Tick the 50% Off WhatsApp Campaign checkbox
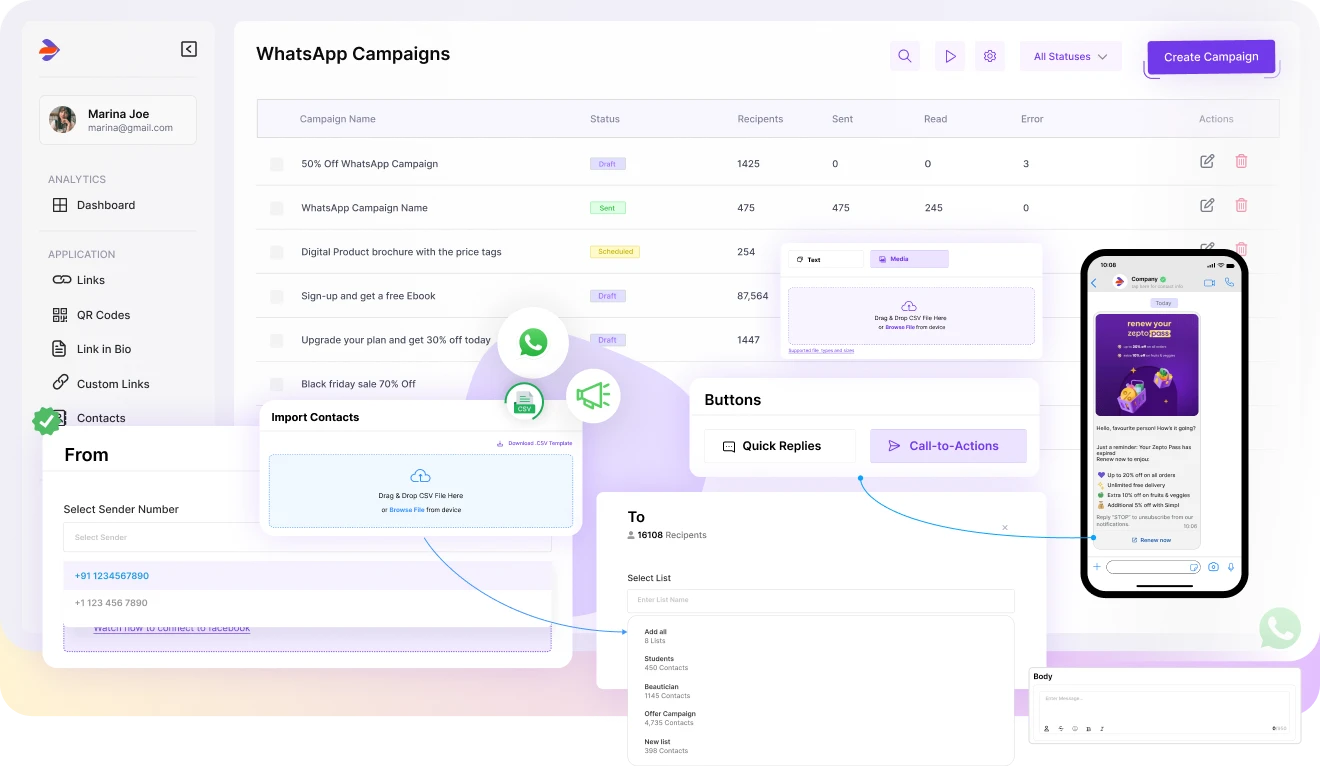 (277, 164)
